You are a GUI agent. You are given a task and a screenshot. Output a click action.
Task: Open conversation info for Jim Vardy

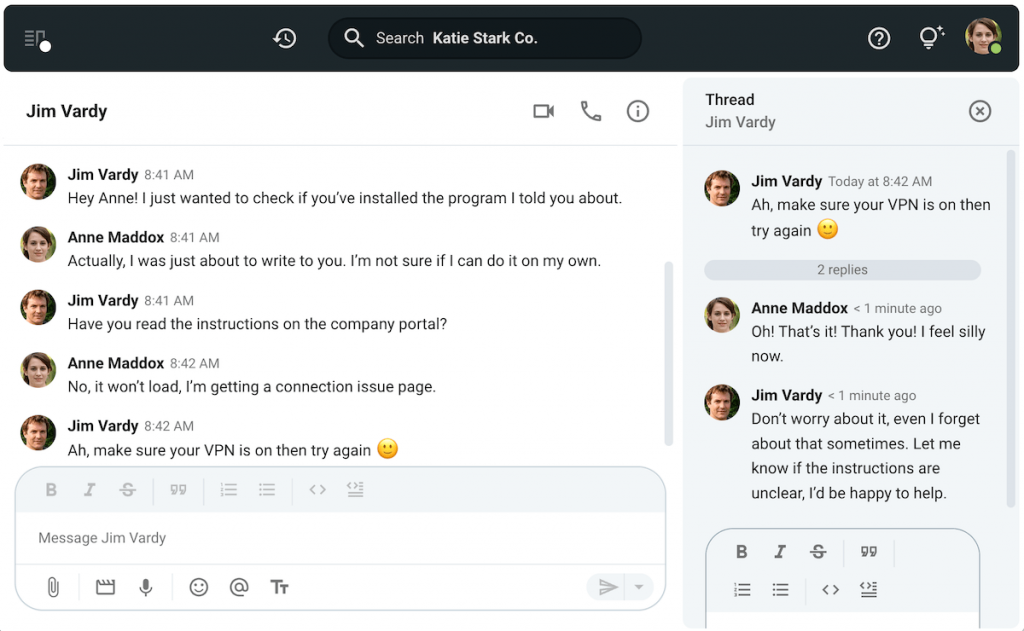click(638, 111)
